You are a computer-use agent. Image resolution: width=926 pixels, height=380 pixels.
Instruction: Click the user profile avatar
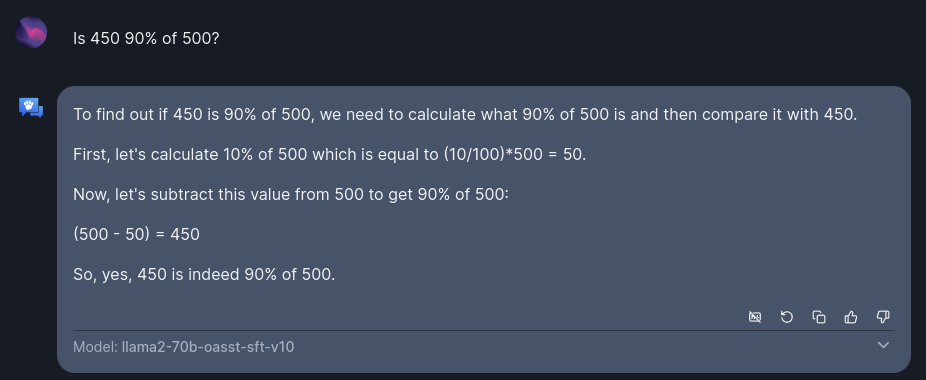coord(31,32)
